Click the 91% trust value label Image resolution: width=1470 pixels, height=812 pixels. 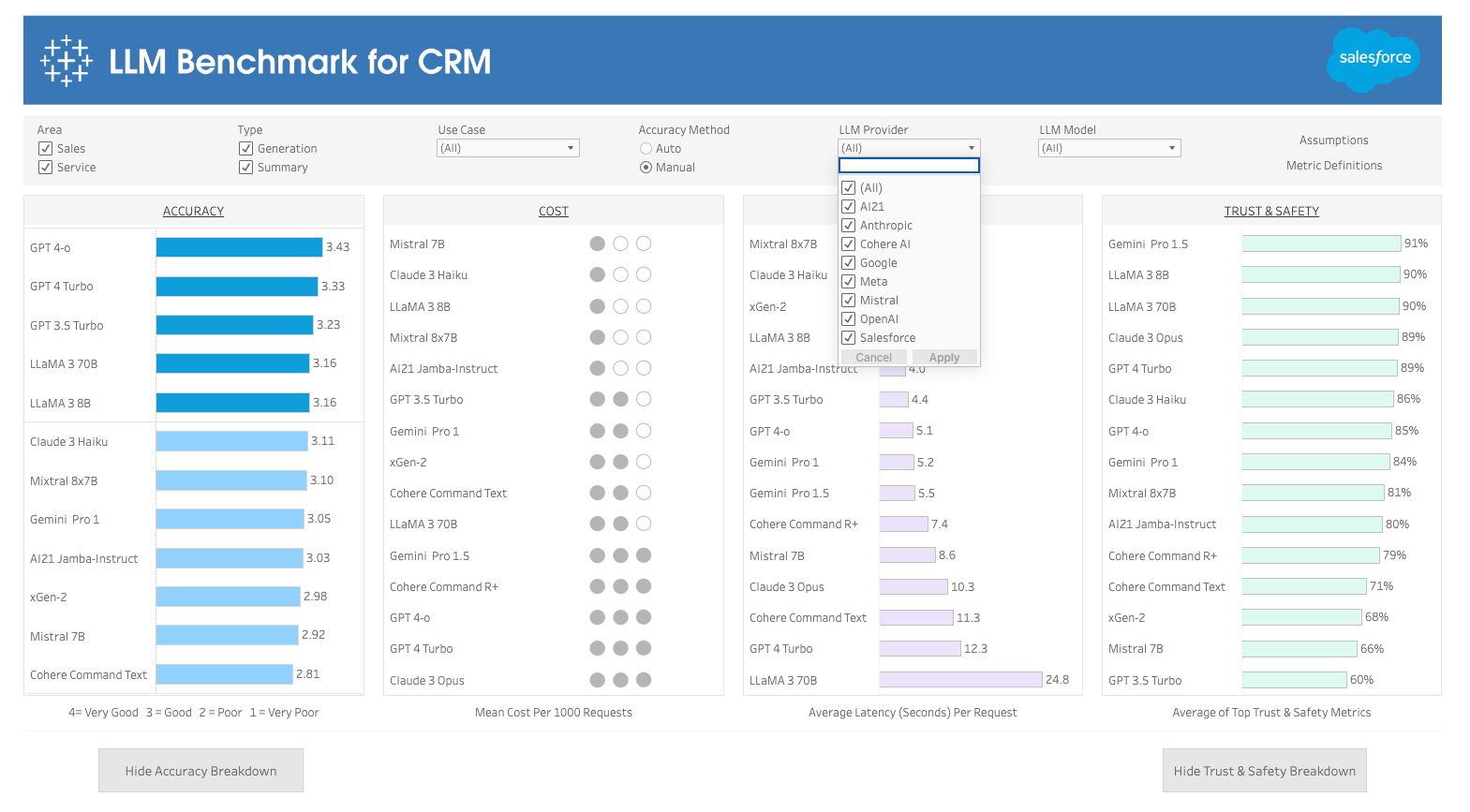[x=1416, y=244]
